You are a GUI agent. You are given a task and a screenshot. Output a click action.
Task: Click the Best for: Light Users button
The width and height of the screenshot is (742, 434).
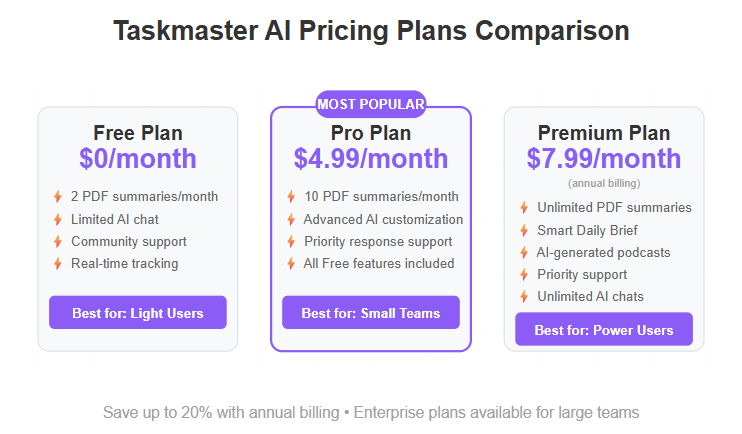click(138, 313)
